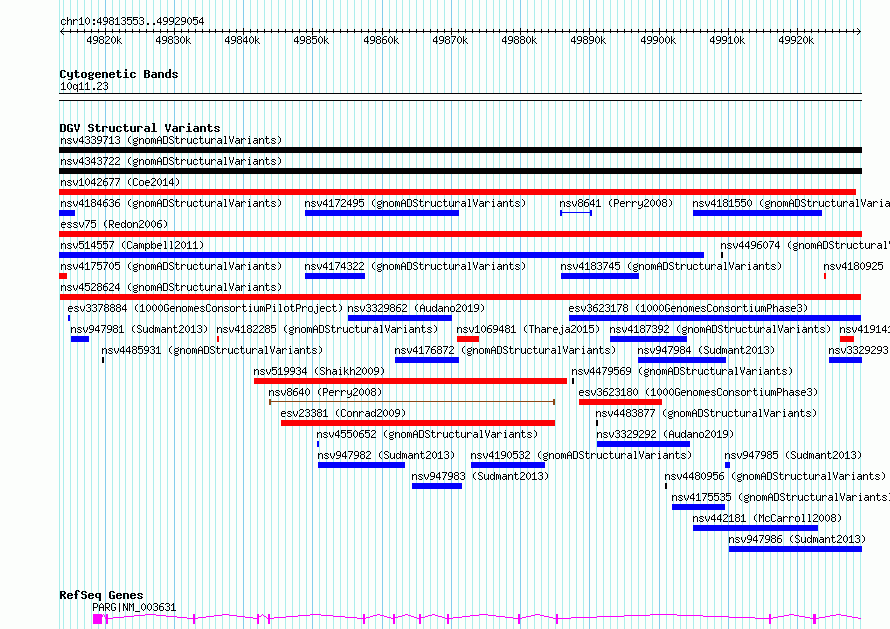Click nsv947985 (Sudmant2013) label
890x629 pixels.
[x=793, y=455]
